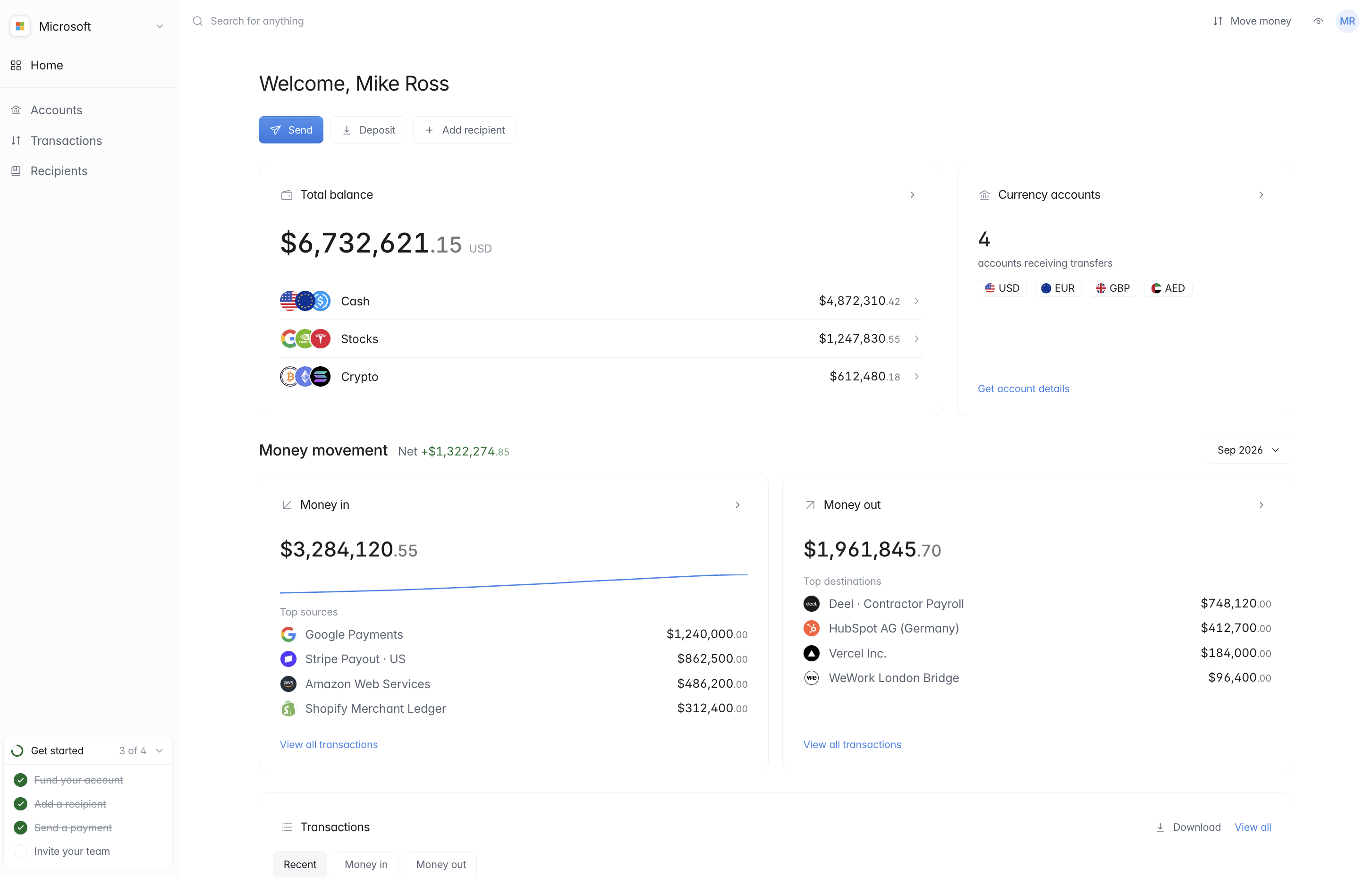Open MR profile avatar
Screen dimensions: 1372x877
point(1347,21)
